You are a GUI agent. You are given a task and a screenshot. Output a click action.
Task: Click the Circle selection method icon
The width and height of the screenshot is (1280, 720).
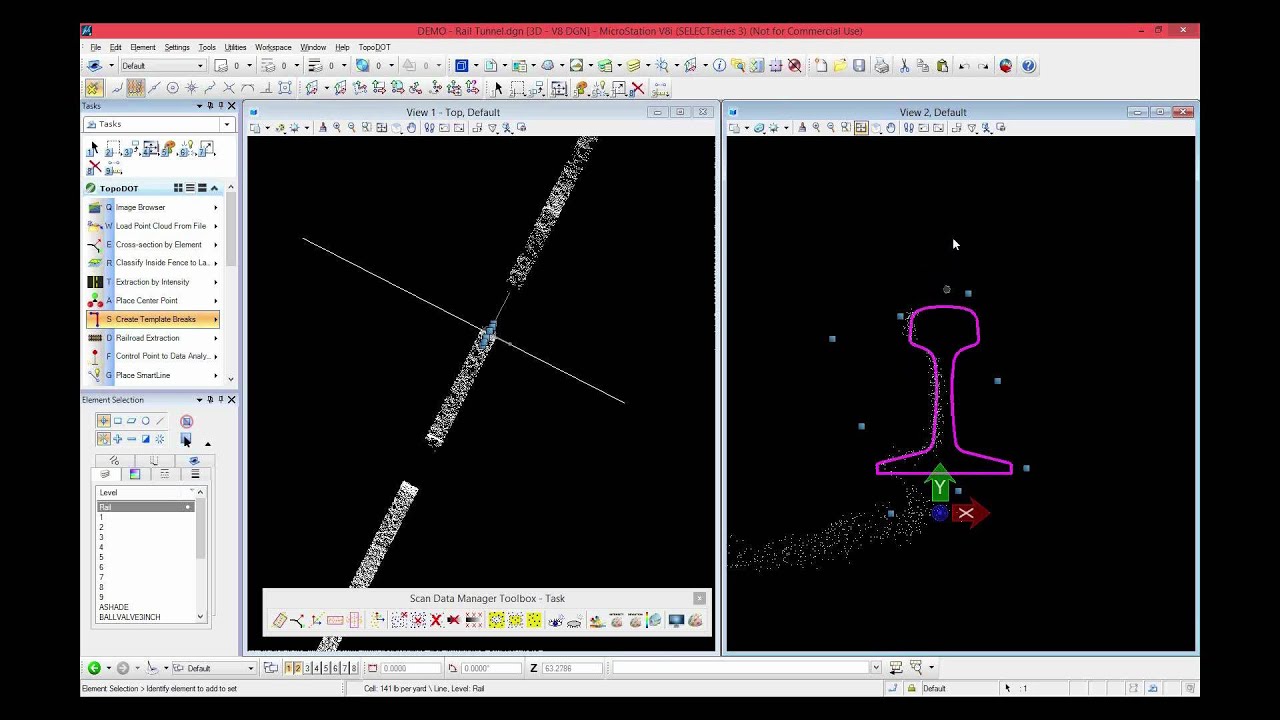pyautogui.click(x=146, y=421)
